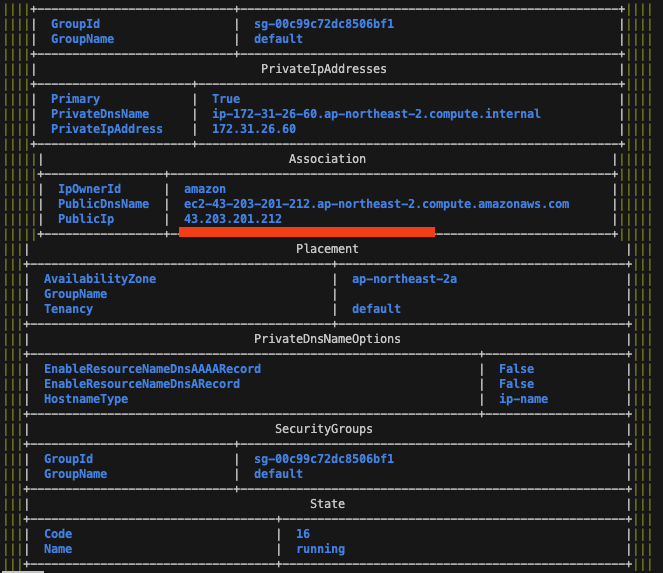Screen dimensions: 663x573
Task: Select the state code 16
Action: (303, 534)
